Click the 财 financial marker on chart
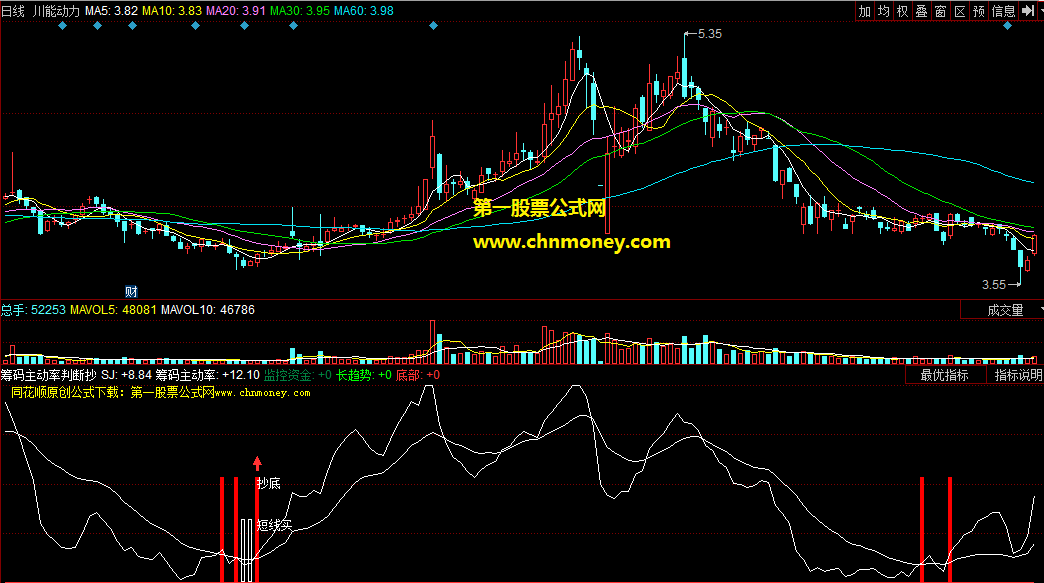 tap(131, 292)
